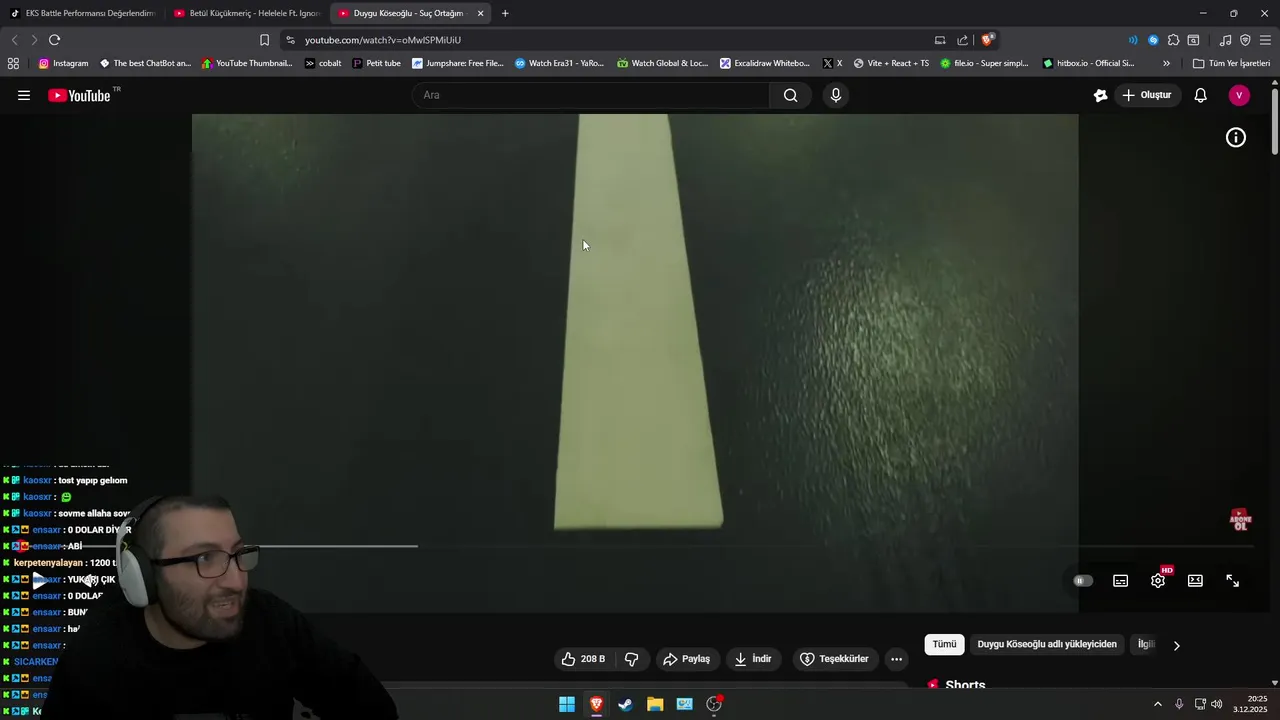The width and height of the screenshot is (1280, 720).
Task: Open the volume control in the tray
Action: pyautogui.click(x=1216, y=704)
